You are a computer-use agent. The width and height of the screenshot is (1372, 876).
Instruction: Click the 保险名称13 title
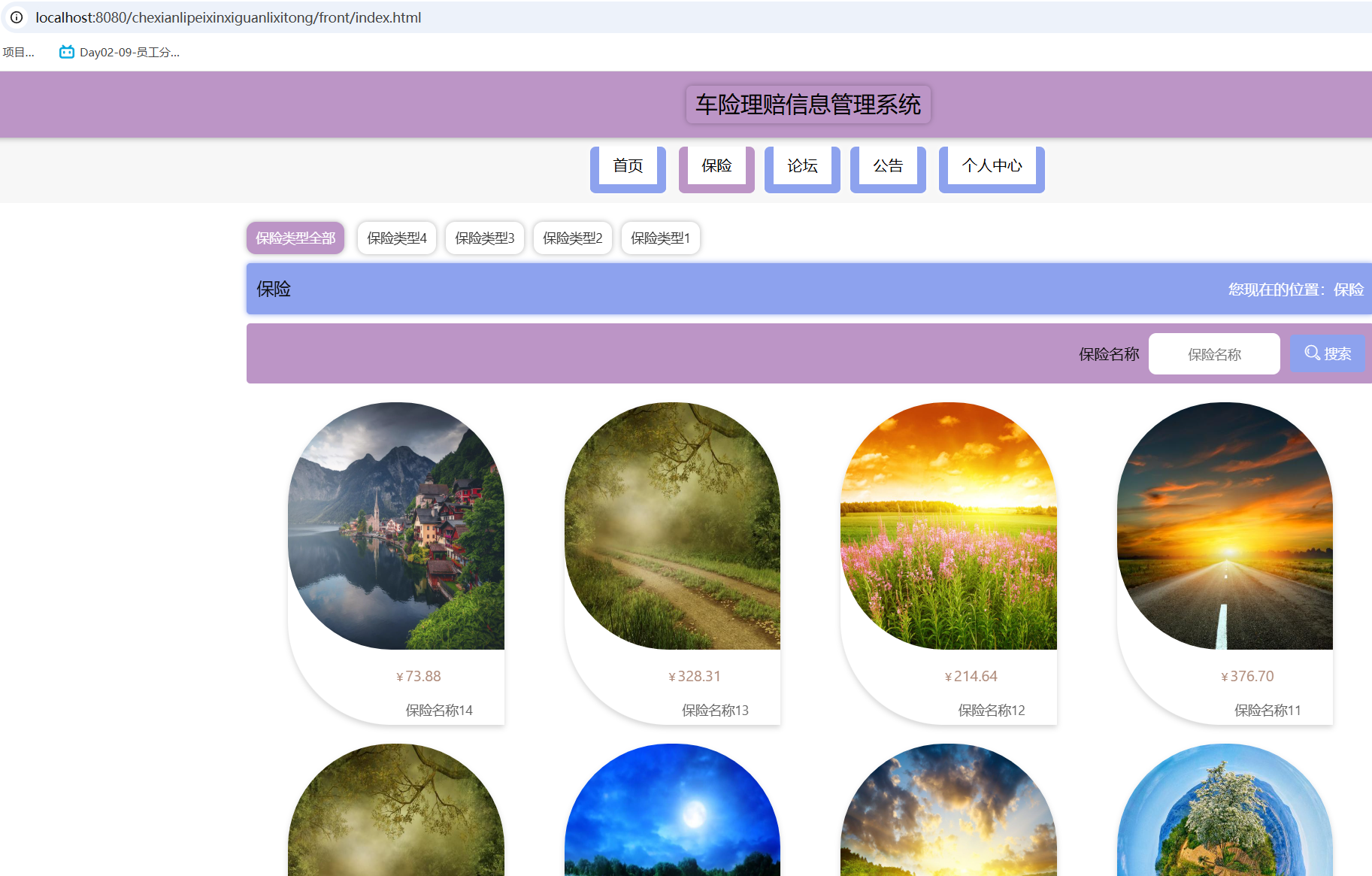715,711
